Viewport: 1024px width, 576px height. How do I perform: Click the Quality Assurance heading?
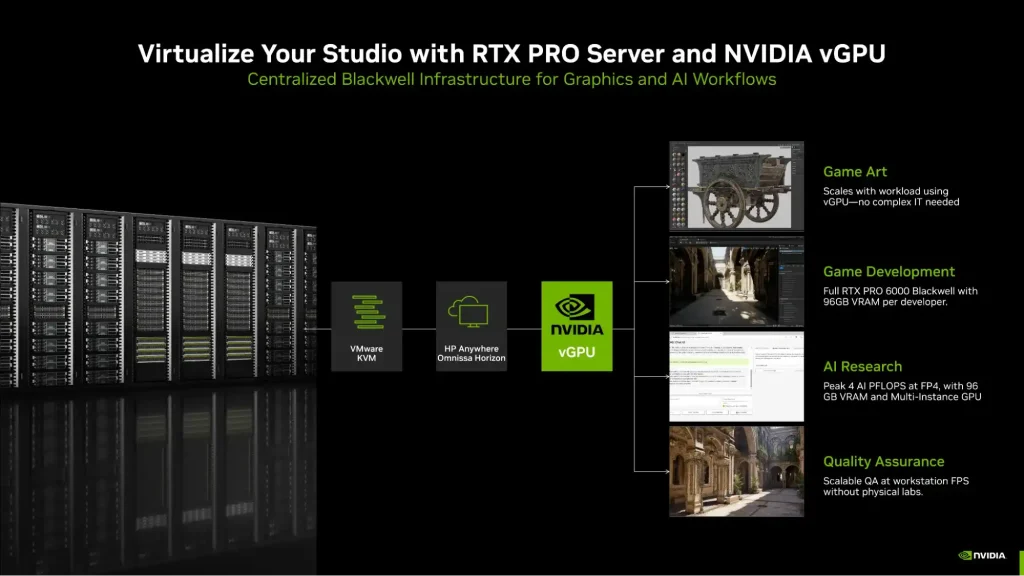pos(883,462)
